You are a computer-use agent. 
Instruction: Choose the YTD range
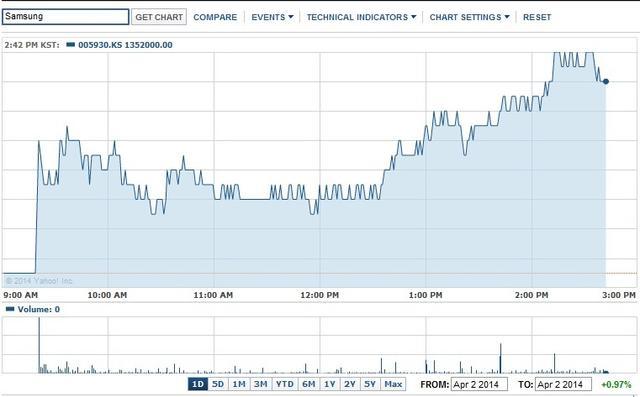(x=284, y=384)
